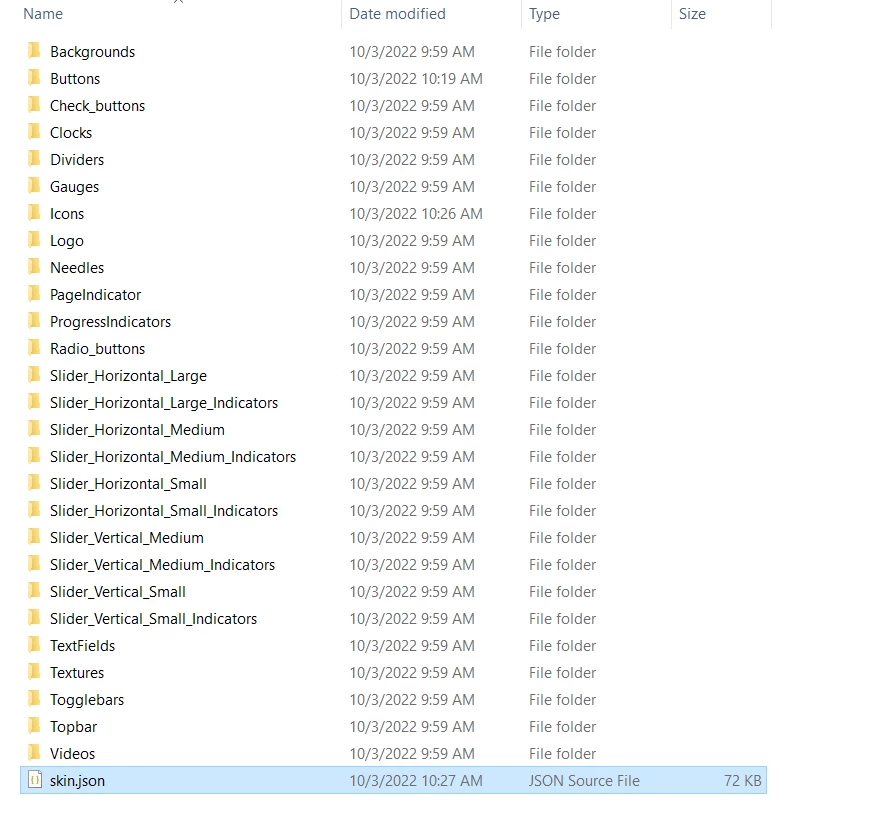Select the Backgrounds folder name
Screen dimensions: 873x824
[92, 52]
